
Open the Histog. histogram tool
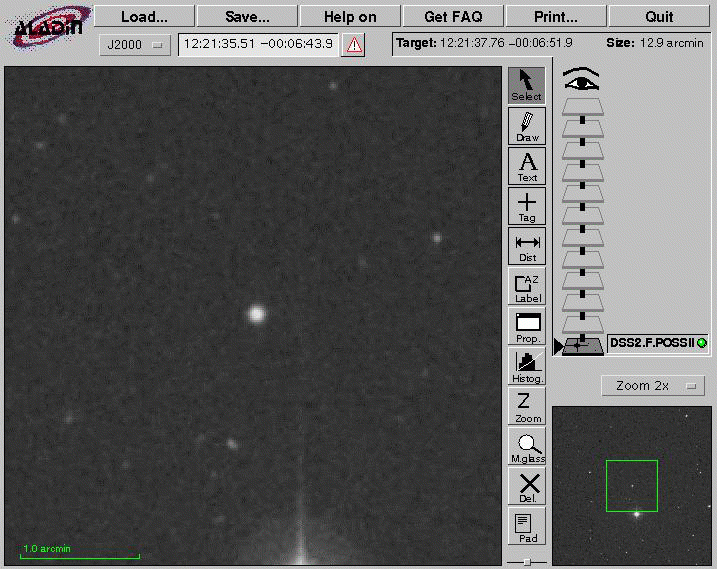point(526,366)
